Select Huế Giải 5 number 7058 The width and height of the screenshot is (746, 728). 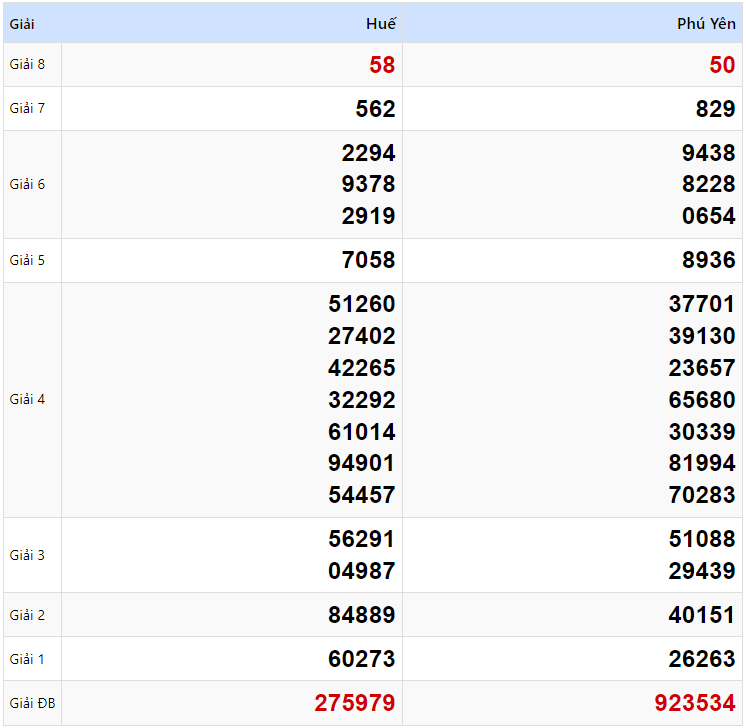369,261
